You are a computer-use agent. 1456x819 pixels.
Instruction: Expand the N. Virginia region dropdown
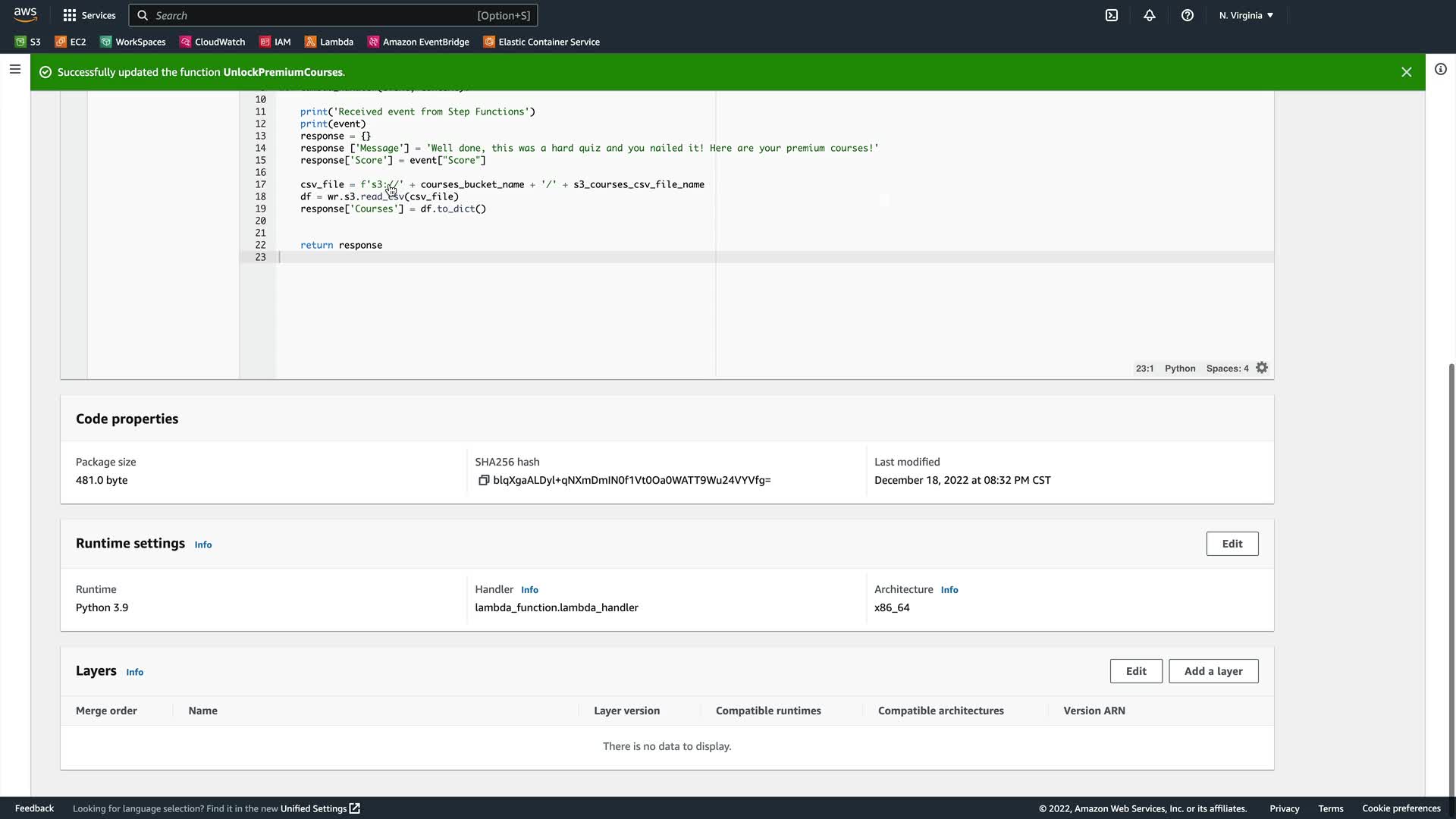[1246, 15]
